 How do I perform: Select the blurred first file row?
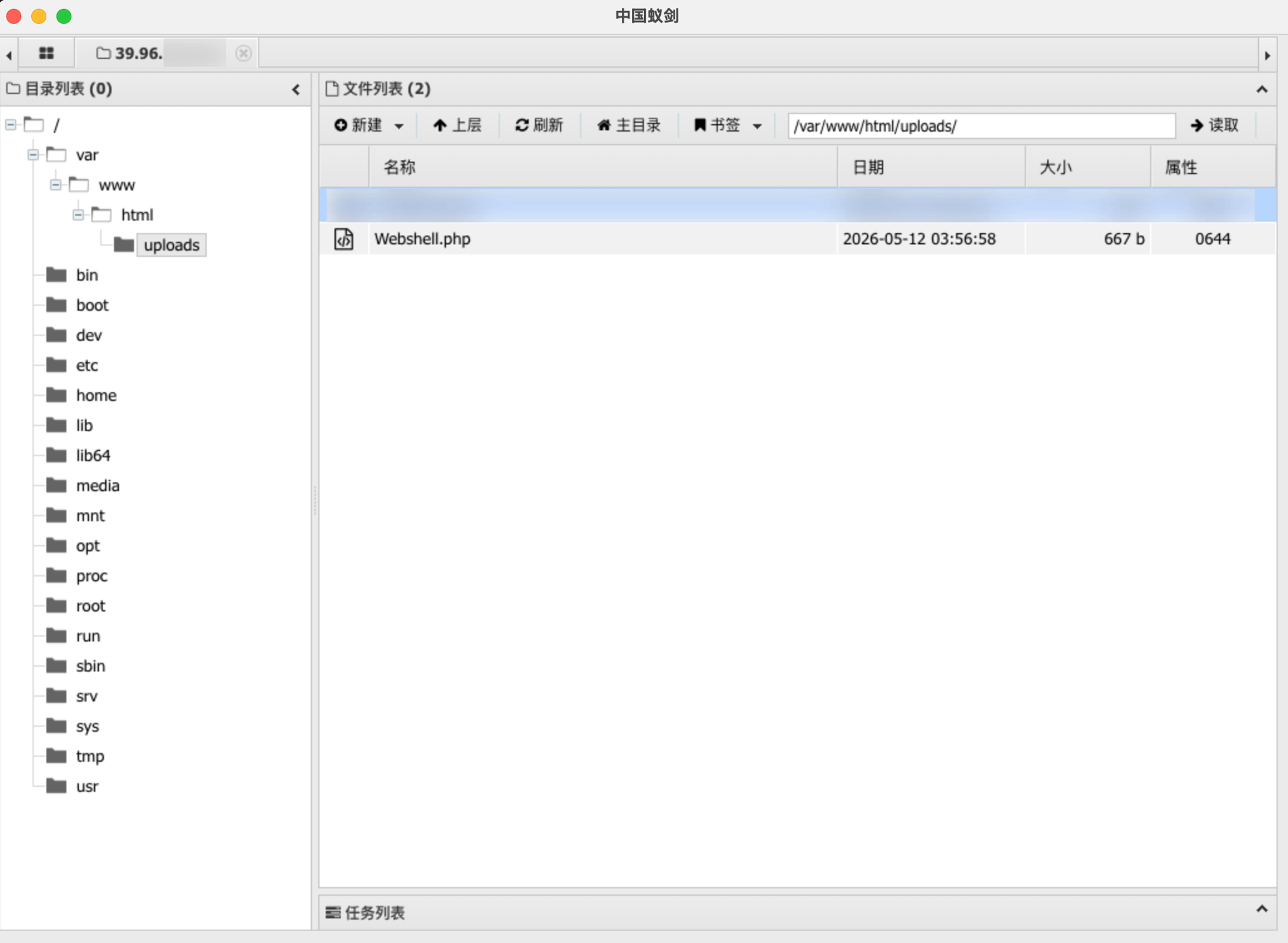(797, 205)
